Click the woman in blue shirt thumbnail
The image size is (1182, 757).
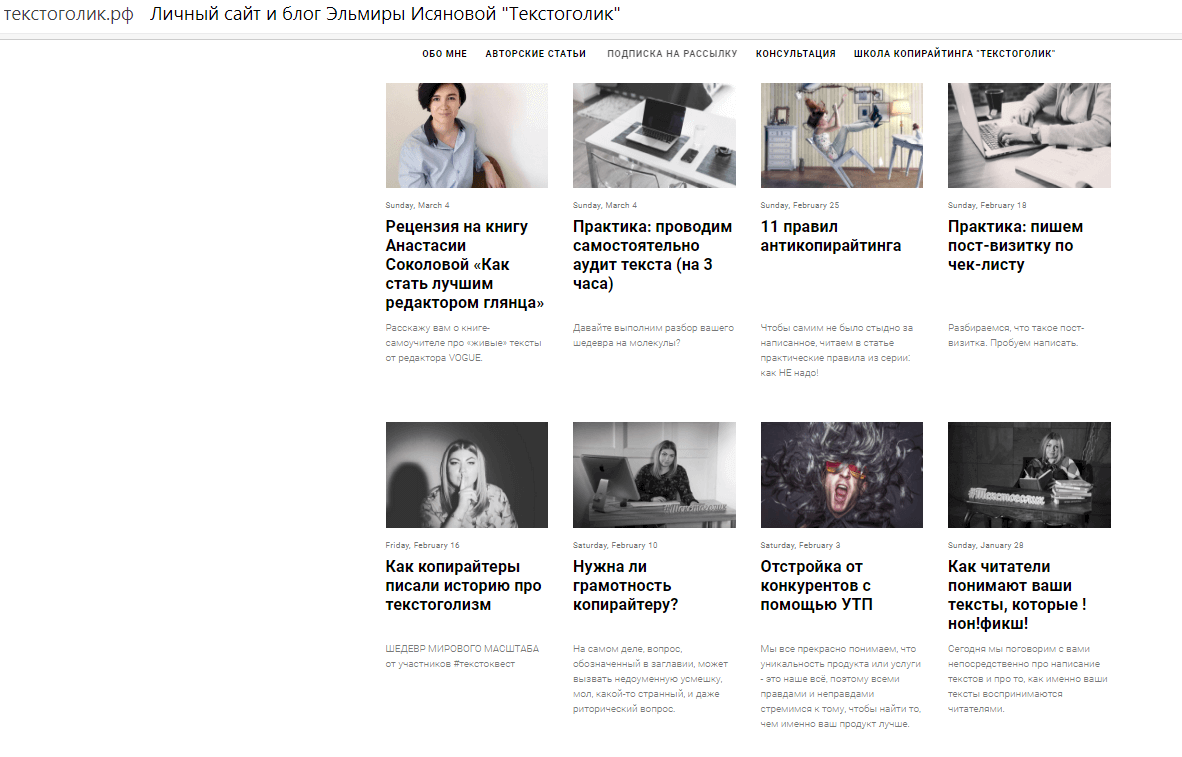pyautogui.click(x=467, y=136)
